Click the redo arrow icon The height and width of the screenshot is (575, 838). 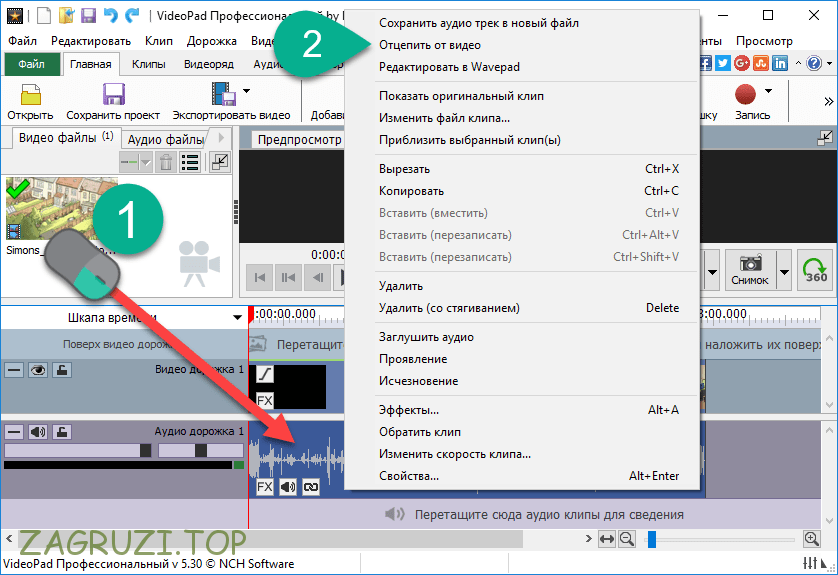[132, 15]
